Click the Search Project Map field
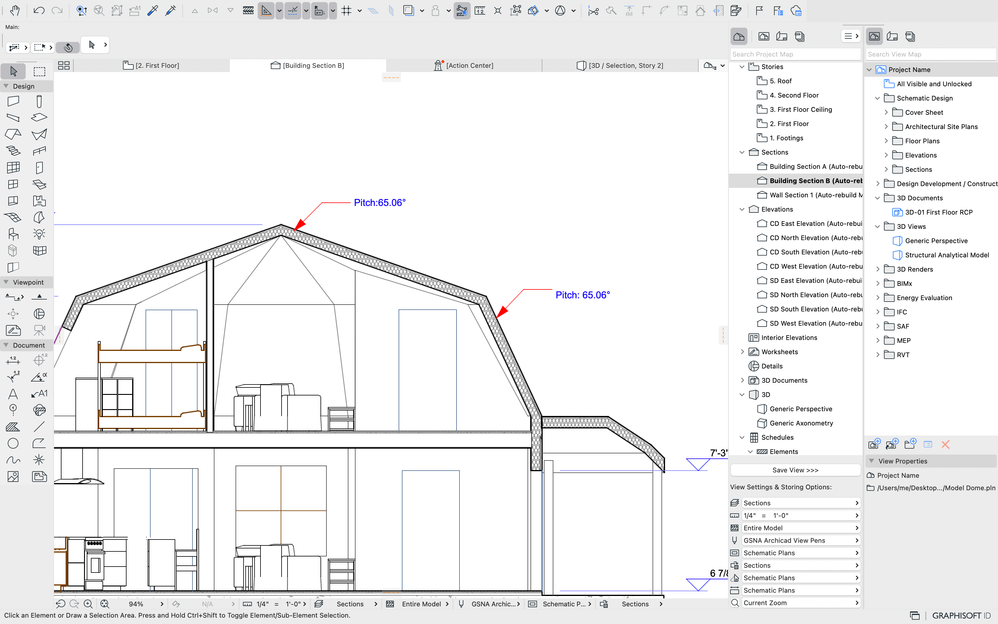The image size is (998, 624). click(x=780, y=54)
